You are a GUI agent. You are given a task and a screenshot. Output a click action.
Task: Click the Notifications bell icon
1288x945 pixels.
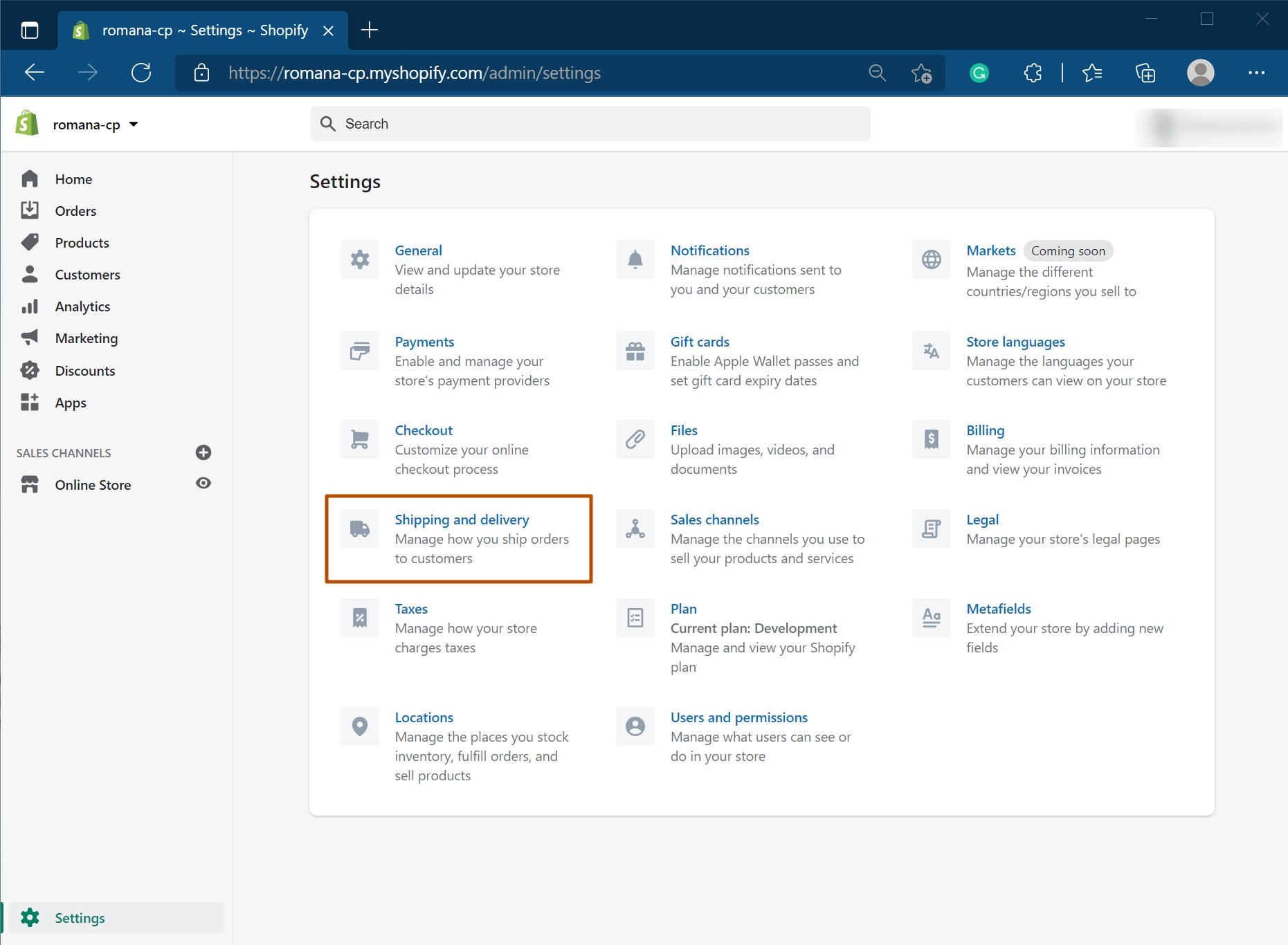[635, 259]
